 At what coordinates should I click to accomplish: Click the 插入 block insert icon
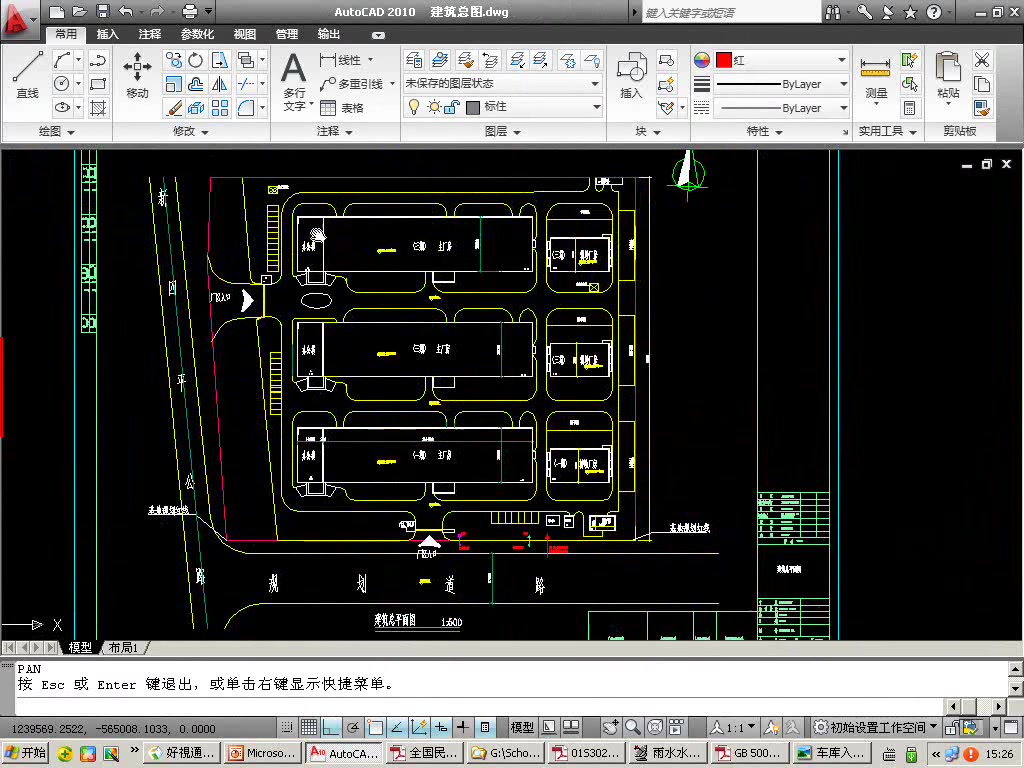tap(632, 75)
